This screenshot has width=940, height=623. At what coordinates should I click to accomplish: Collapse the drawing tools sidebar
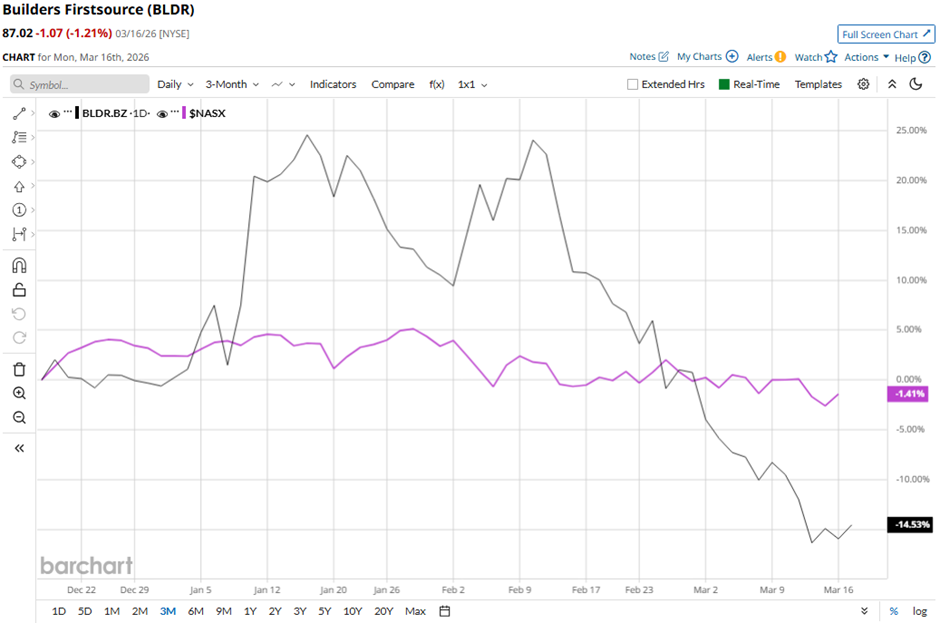[x=19, y=449]
